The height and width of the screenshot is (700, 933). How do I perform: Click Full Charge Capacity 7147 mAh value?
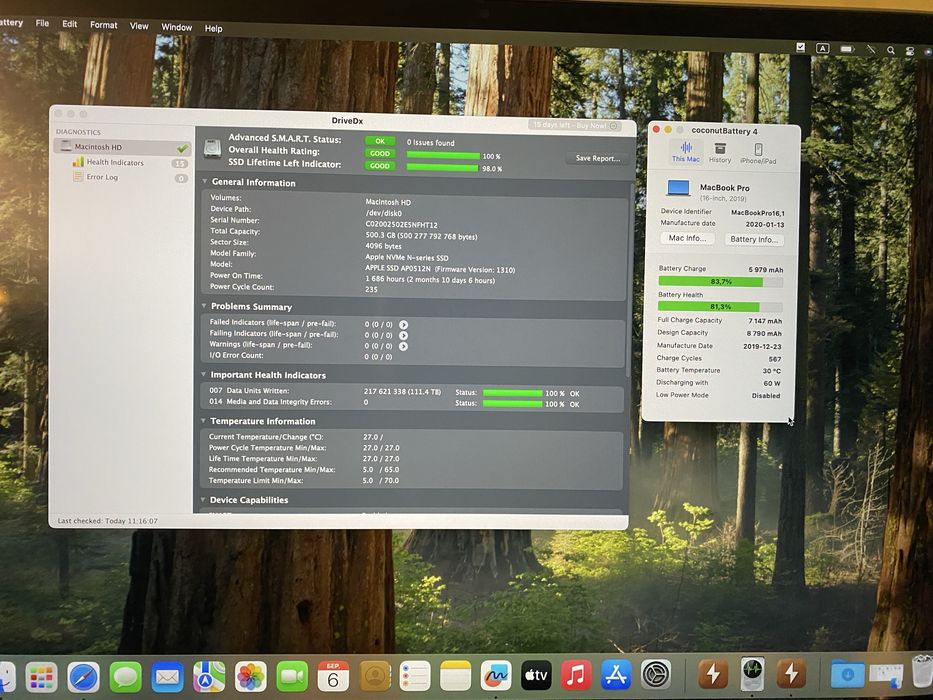tap(765, 321)
